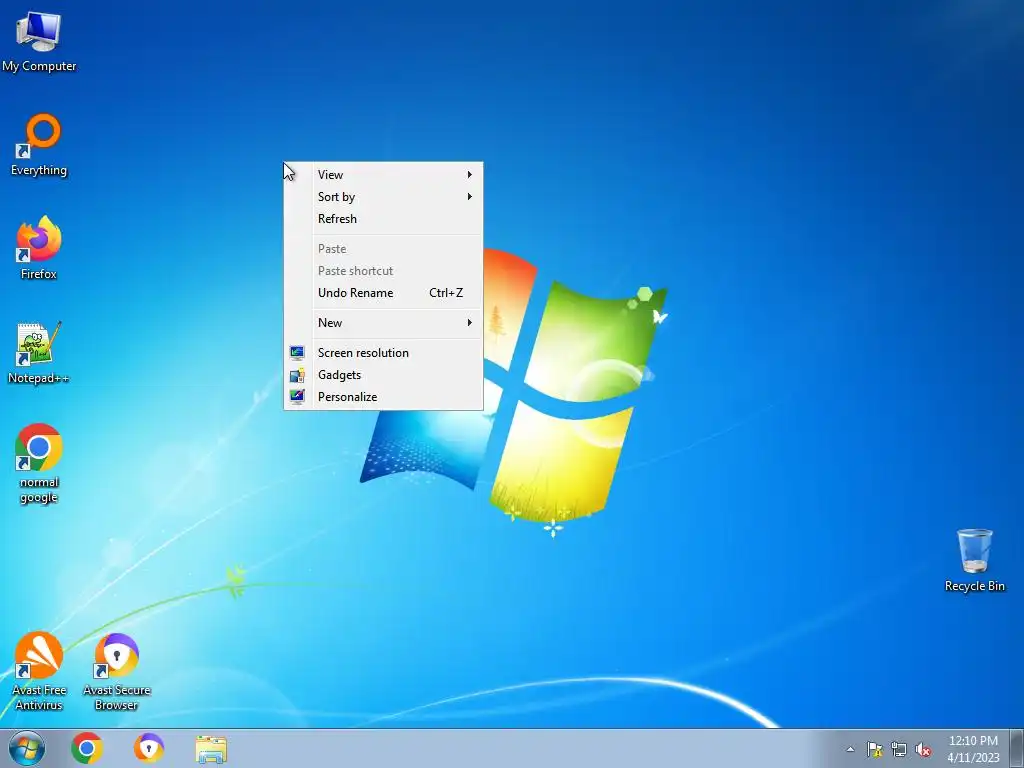Select the Avast Free Antivirus shortcut
This screenshot has height=768, width=1024.
[39, 671]
